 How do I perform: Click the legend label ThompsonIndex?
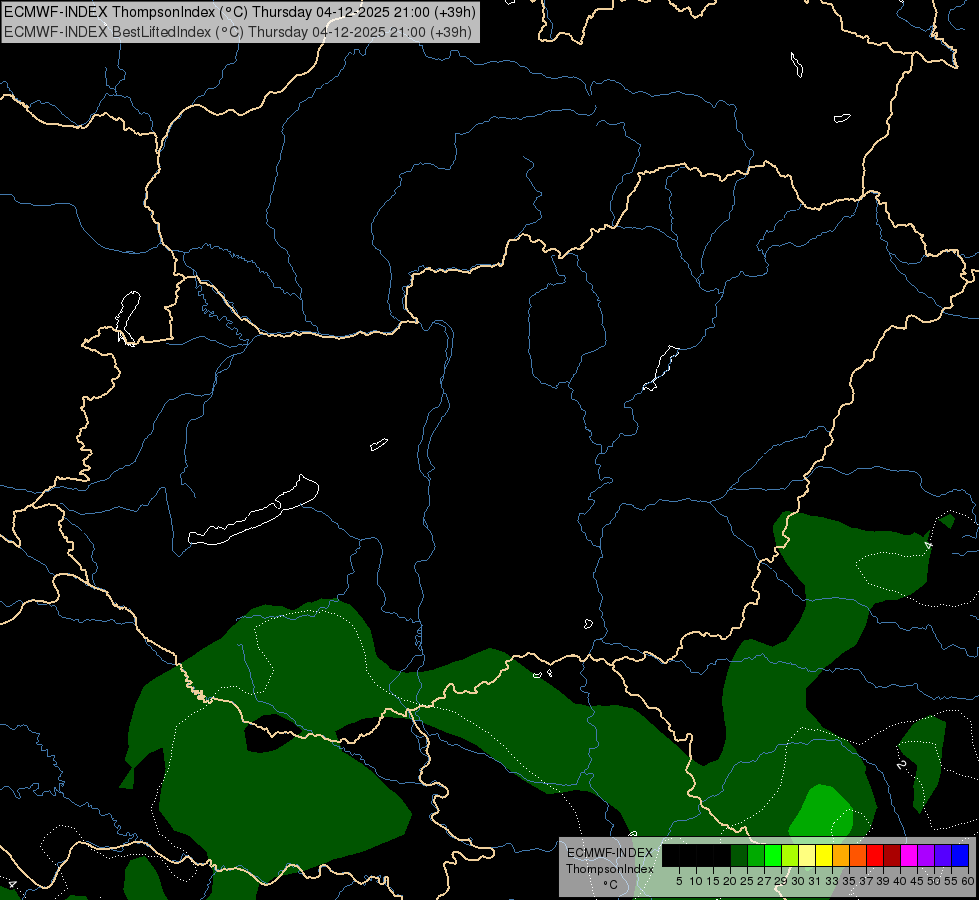tap(609, 869)
